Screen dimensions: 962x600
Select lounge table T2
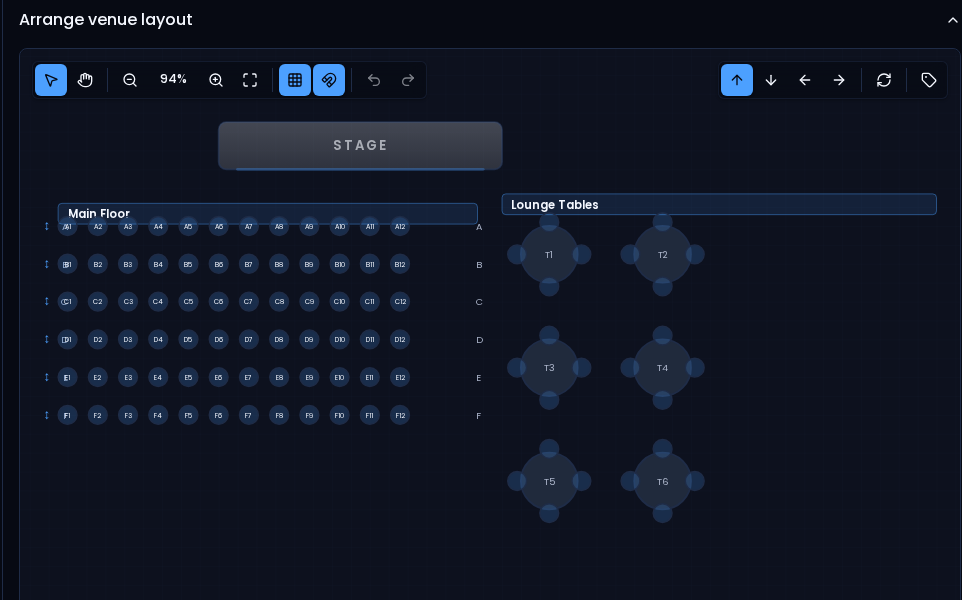[663, 255]
